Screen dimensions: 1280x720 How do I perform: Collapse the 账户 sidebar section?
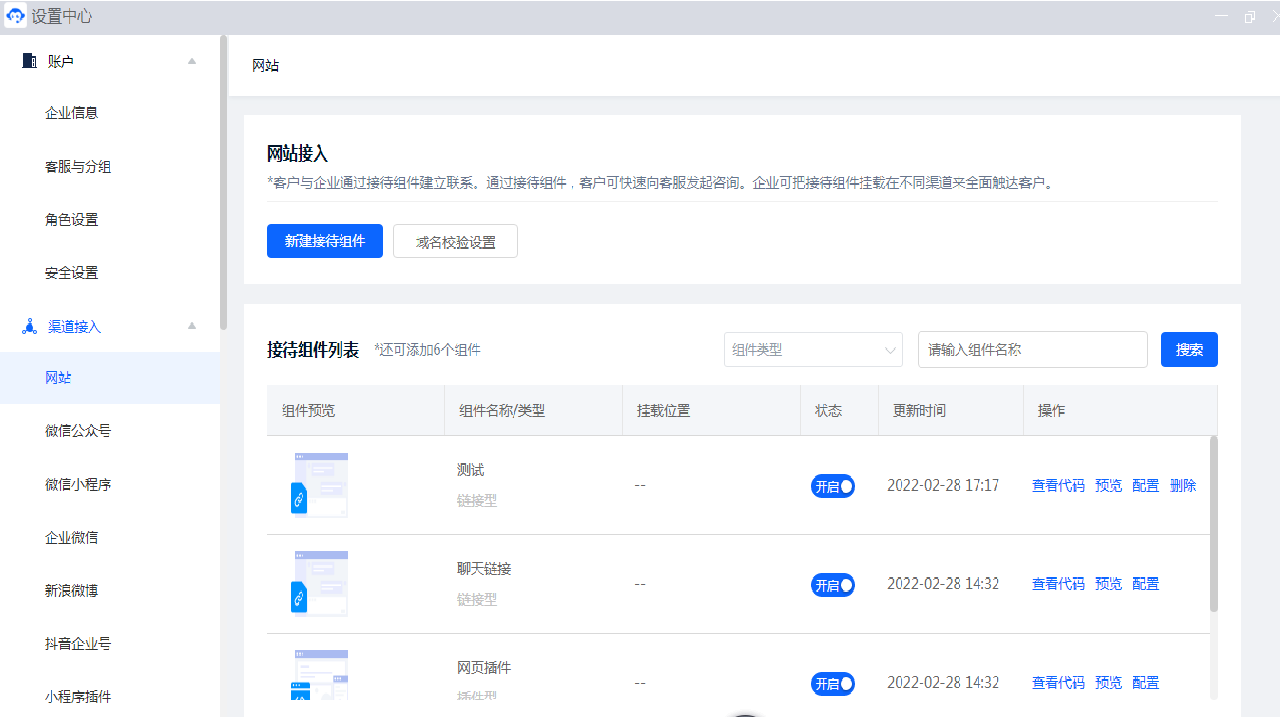pos(191,61)
